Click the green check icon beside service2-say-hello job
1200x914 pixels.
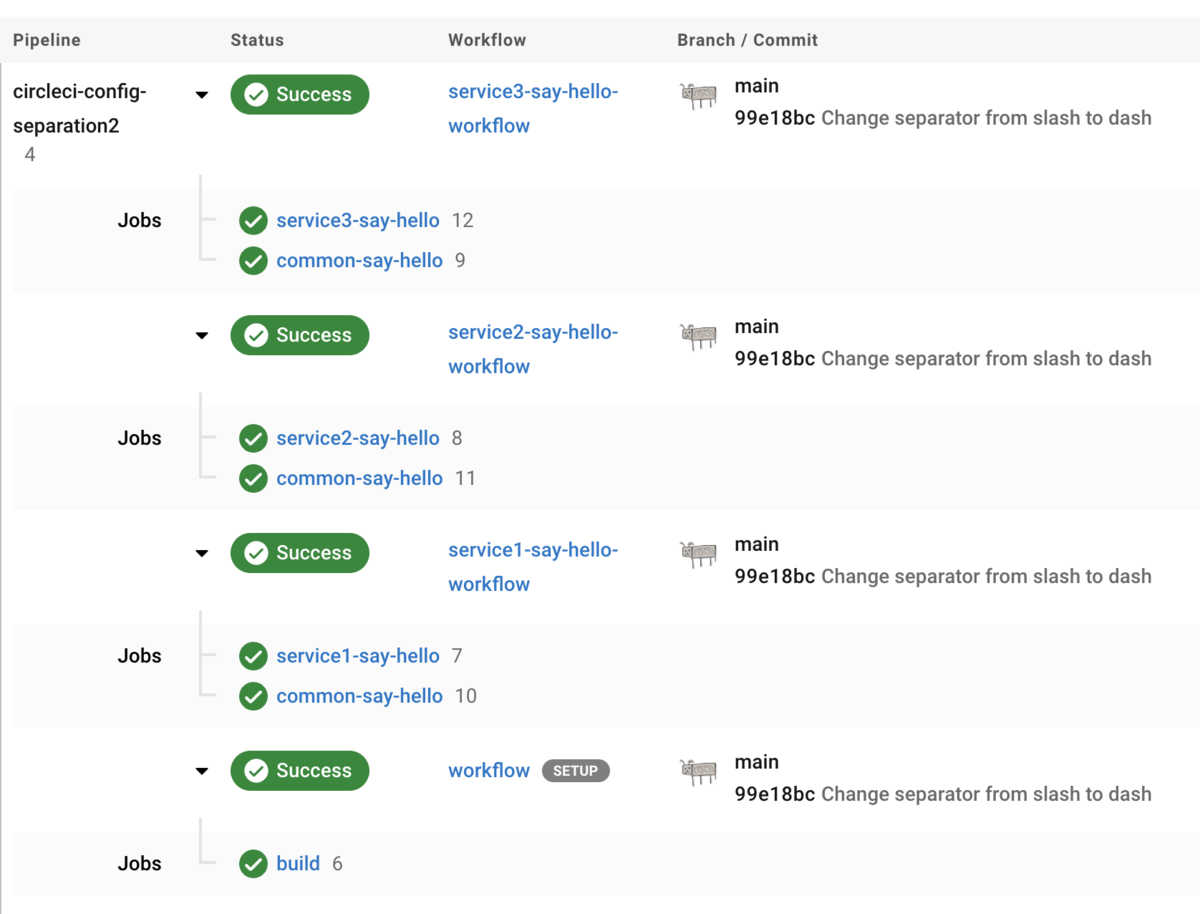254,439
